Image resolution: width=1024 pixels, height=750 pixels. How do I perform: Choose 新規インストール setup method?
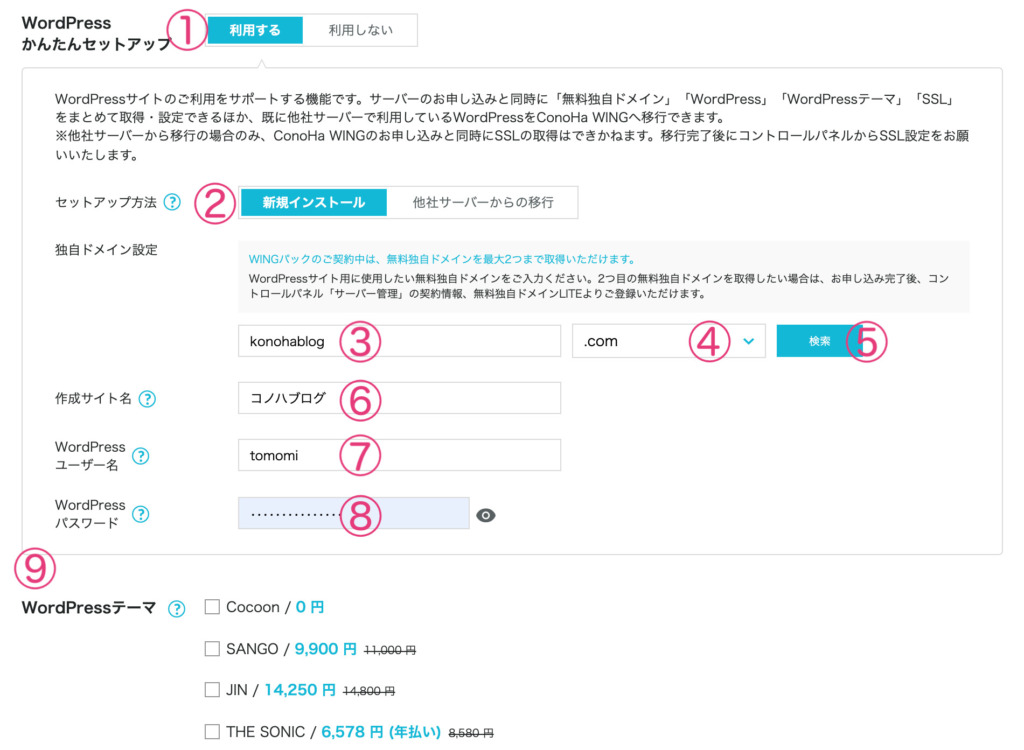(313, 203)
